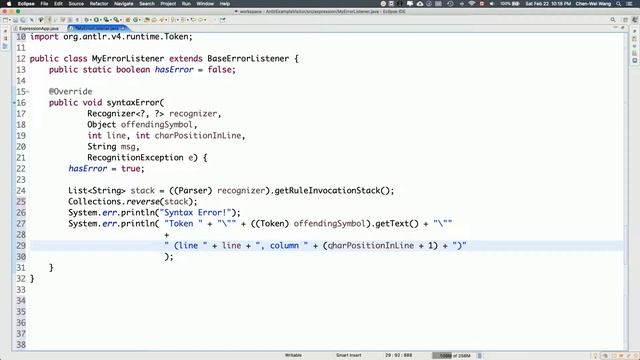Click the New Java Package icon

tap(128, 20)
